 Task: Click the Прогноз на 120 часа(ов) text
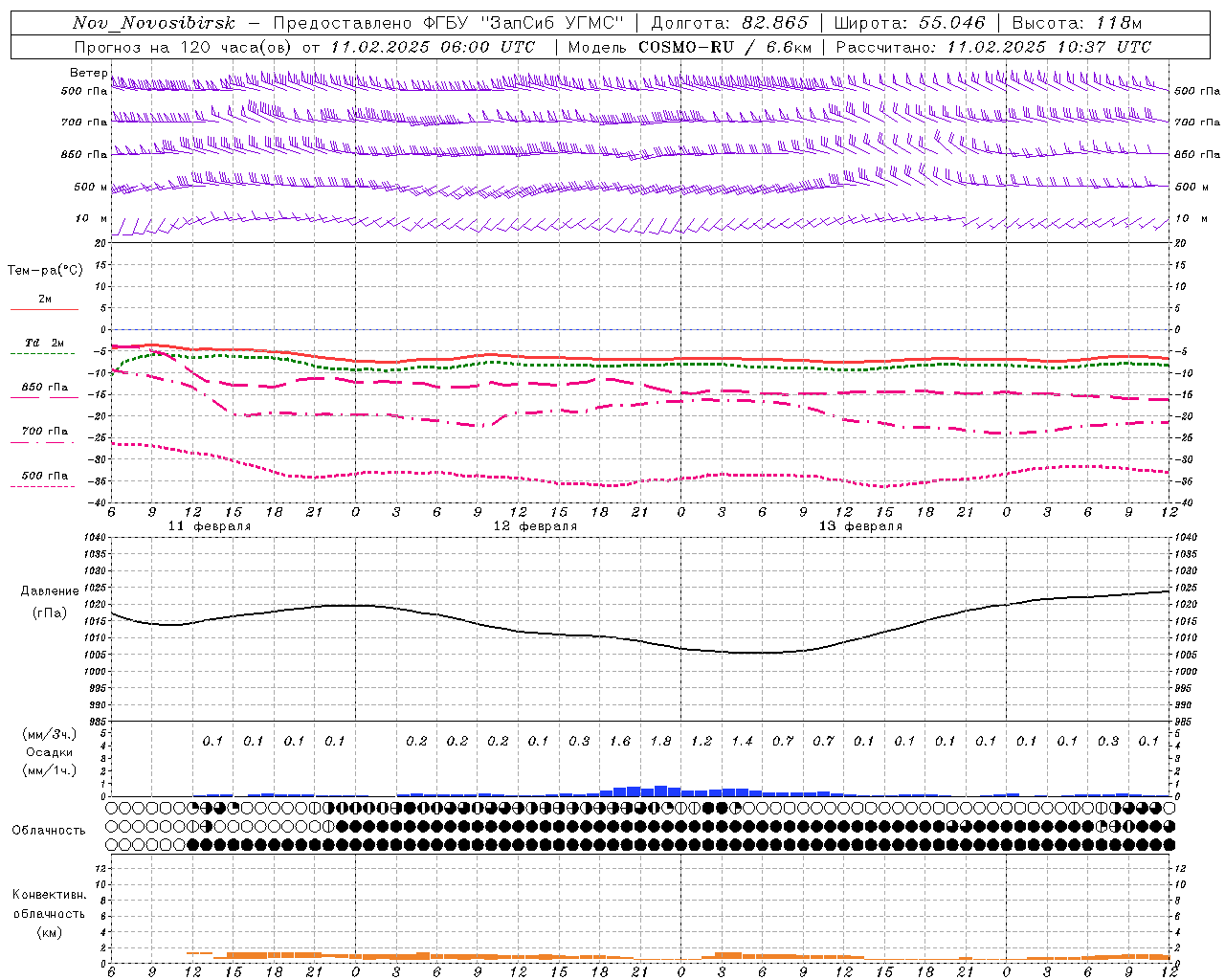(185, 47)
